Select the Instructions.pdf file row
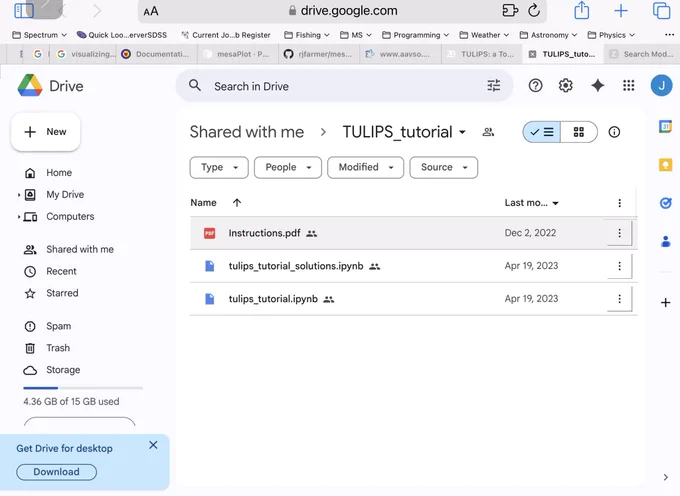Viewport: 680px width, 496px height. click(x=413, y=233)
